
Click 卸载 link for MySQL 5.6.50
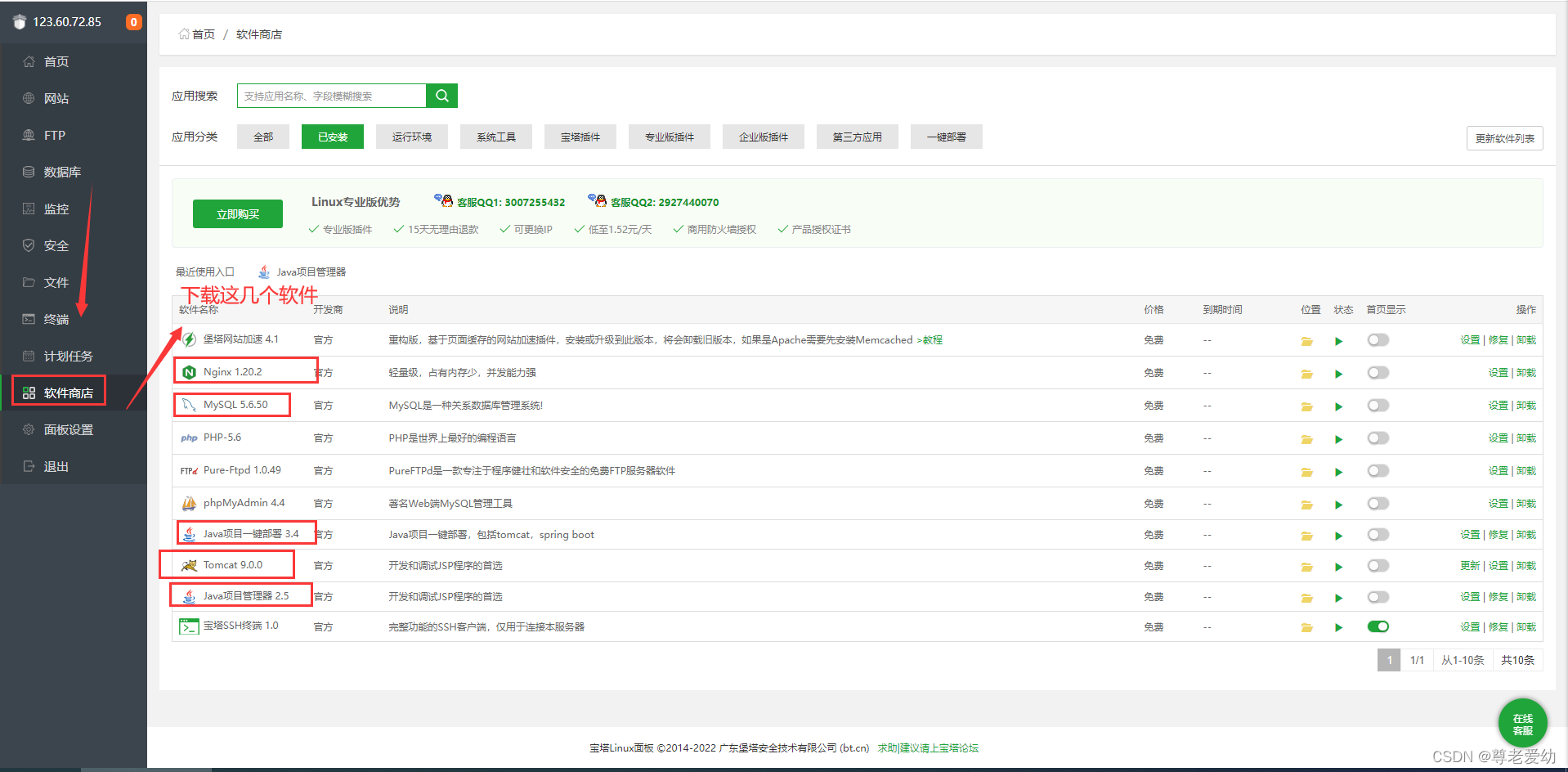coord(1526,405)
